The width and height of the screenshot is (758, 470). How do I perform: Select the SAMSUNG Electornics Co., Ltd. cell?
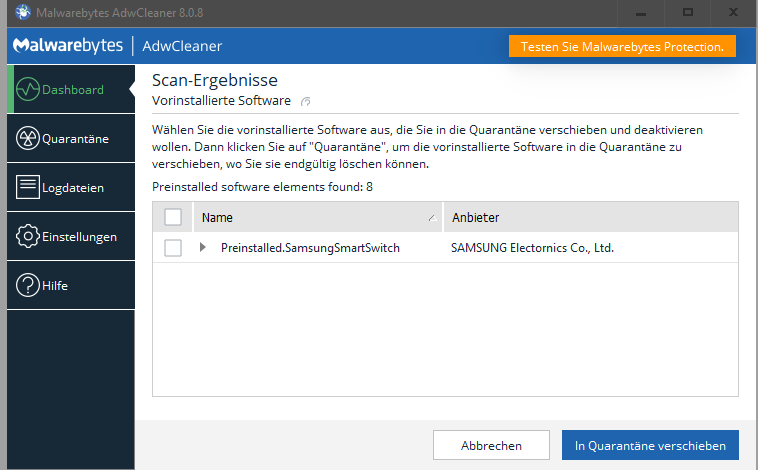coord(532,248)
